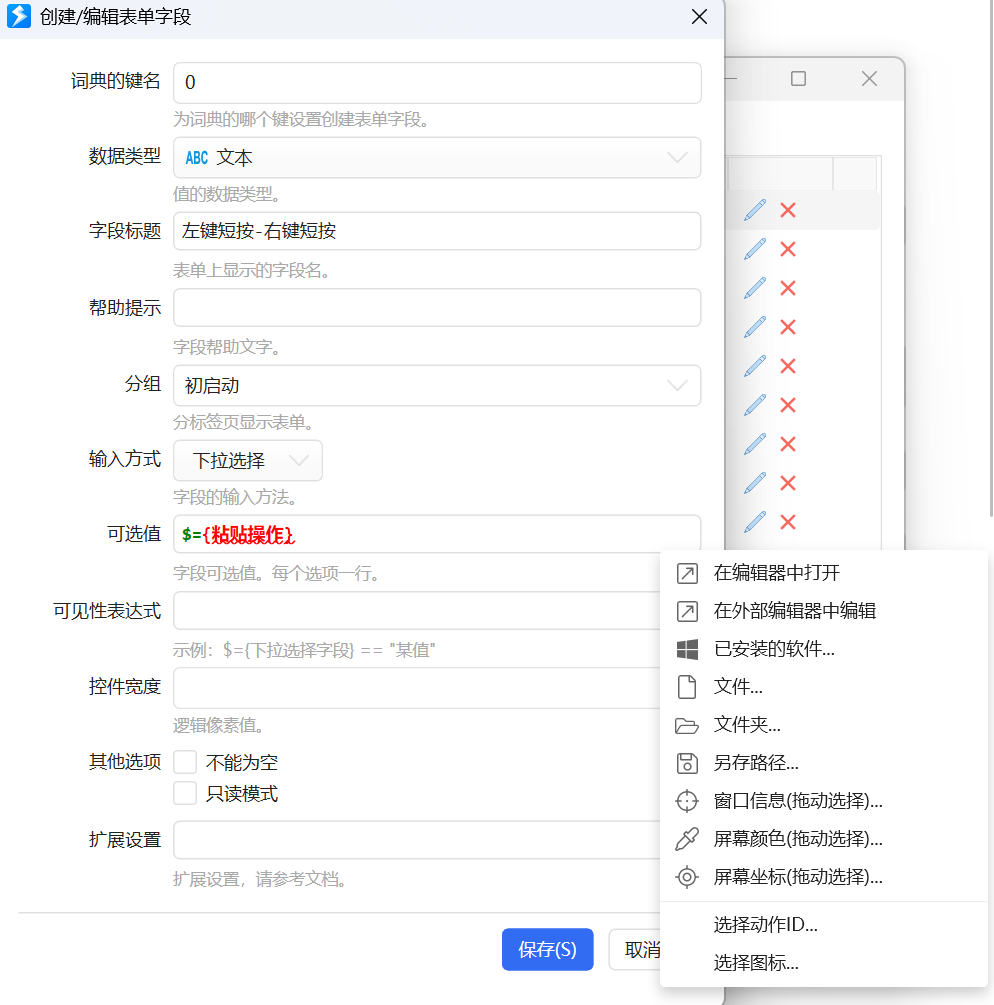Click 窗口信息(拖动选择)... menu entry
The height and width of the screenshot is (1005, 994).
point(824,801)
